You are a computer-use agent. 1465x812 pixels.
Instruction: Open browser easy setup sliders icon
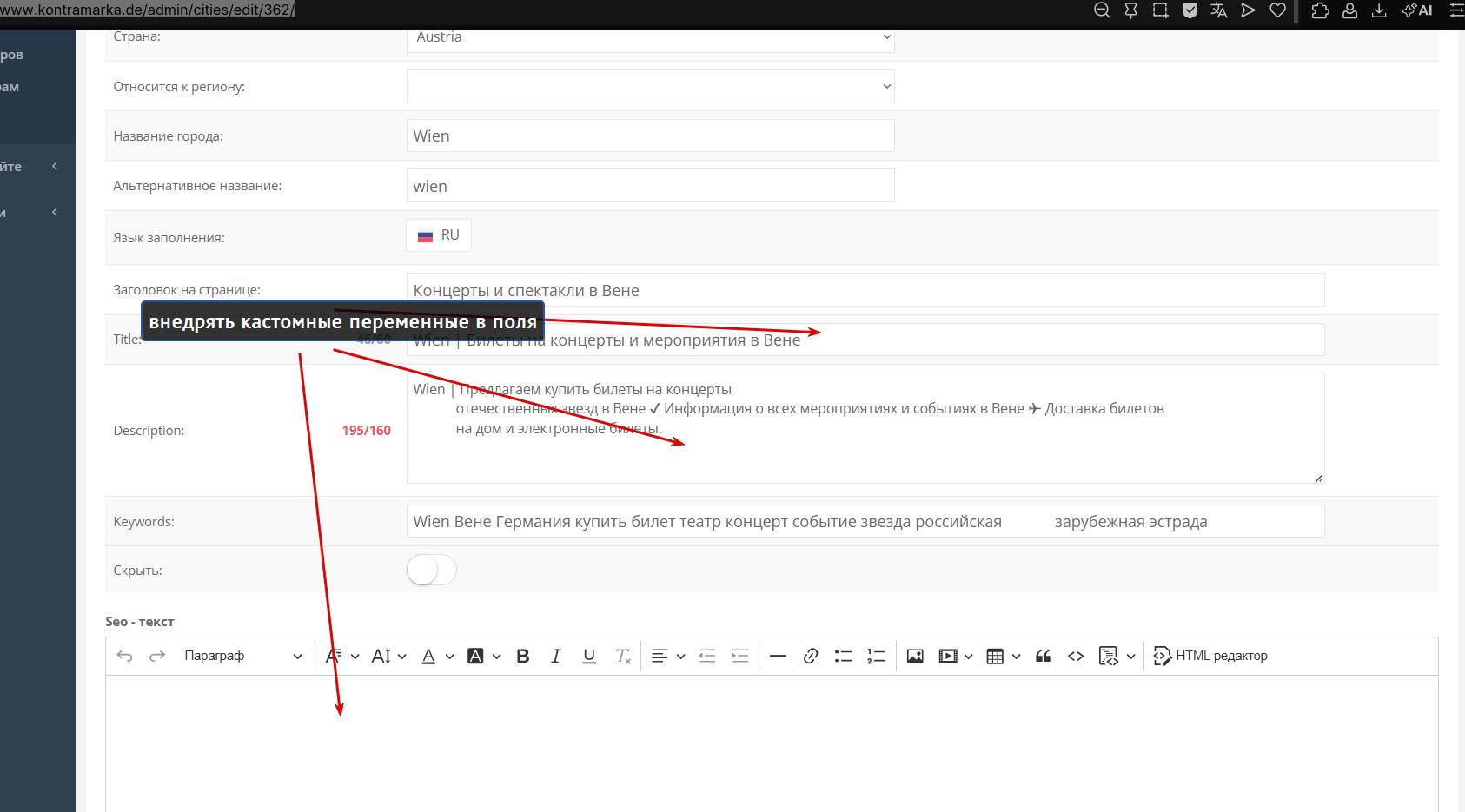1457,10
